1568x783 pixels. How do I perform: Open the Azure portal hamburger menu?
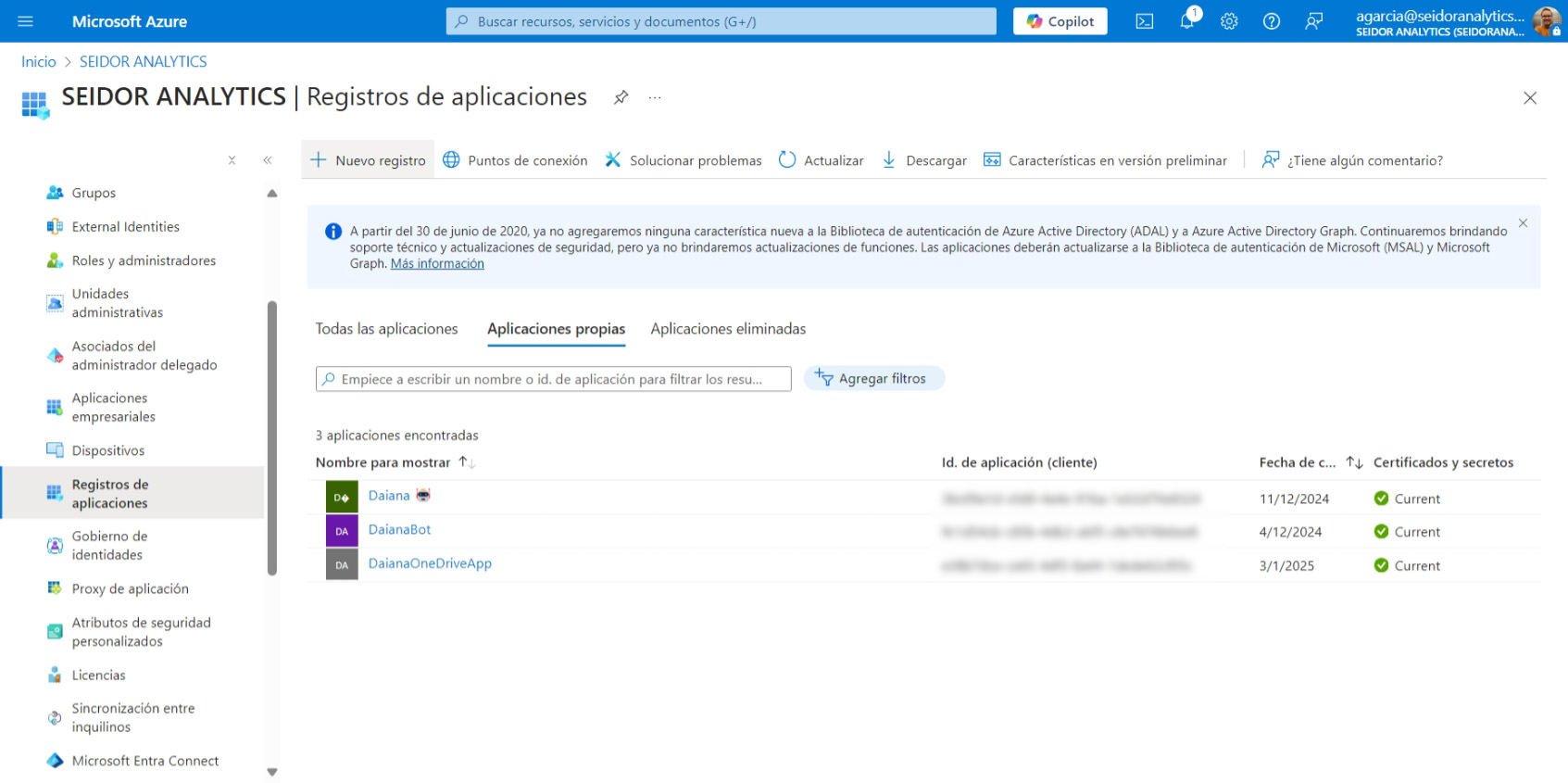25,21
